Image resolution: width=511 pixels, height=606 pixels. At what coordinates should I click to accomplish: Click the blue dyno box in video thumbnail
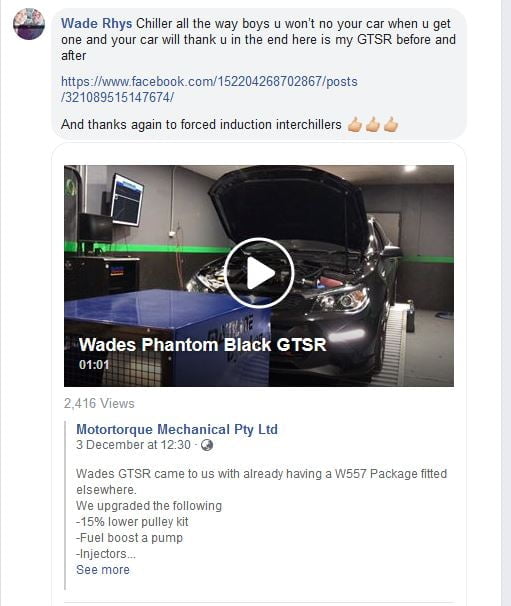[168, 336]
